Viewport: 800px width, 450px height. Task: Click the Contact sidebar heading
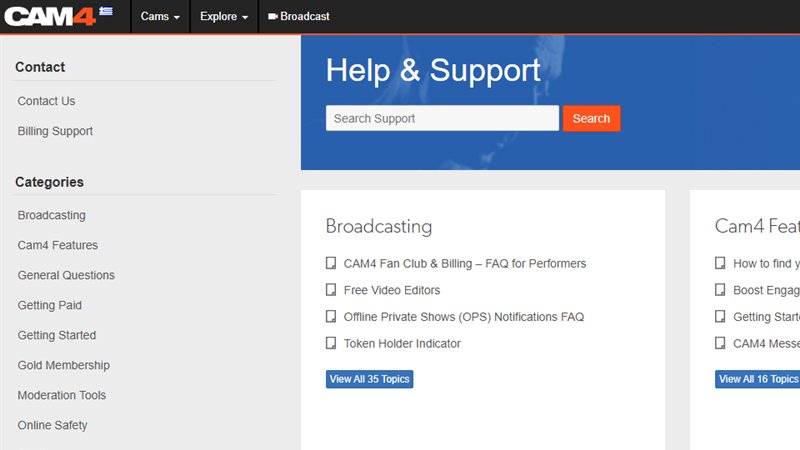pyautogui.click(x=40, y=67)
